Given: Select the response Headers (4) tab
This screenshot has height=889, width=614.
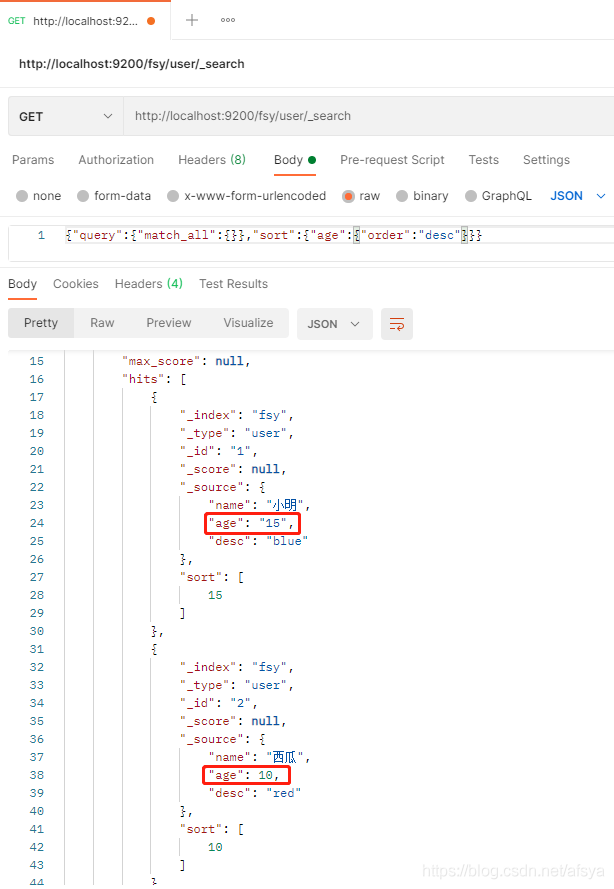Looking at the screenshot, I should point(149,284).
